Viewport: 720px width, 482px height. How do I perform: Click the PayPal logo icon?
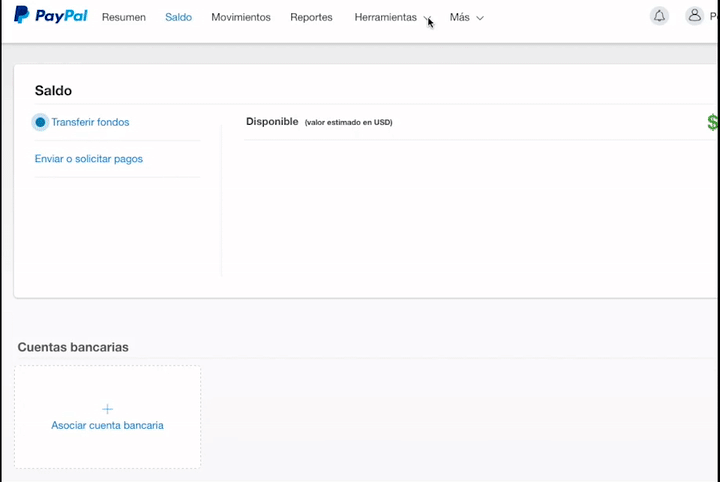click(21, 15)
